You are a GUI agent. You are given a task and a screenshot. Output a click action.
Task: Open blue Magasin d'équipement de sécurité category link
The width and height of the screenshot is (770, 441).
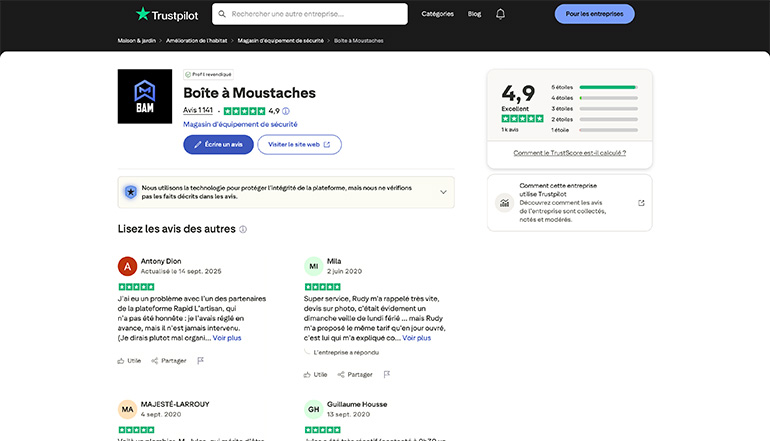coord(240,124)
